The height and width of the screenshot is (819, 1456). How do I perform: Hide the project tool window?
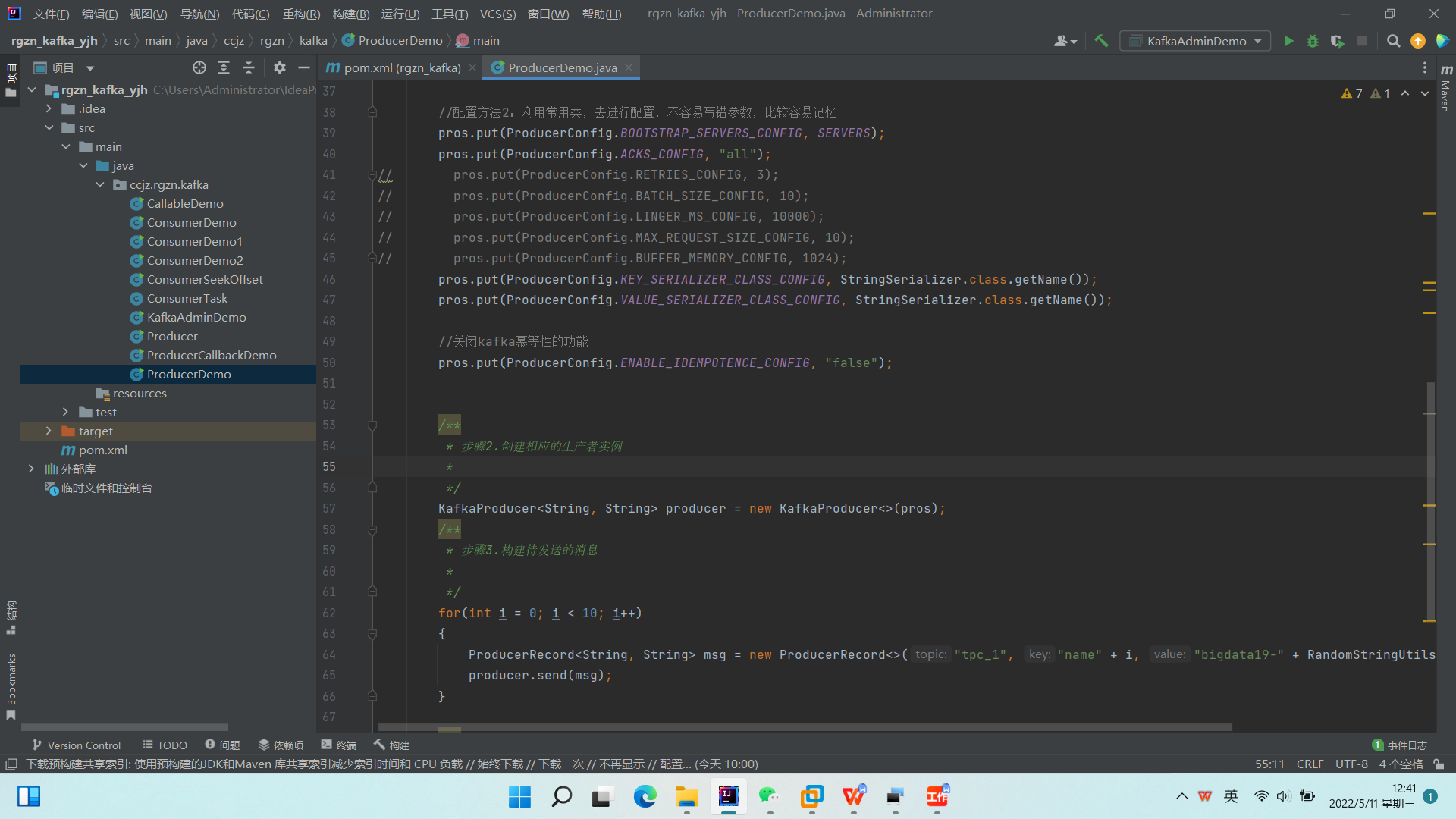click(x=304, y=67)
